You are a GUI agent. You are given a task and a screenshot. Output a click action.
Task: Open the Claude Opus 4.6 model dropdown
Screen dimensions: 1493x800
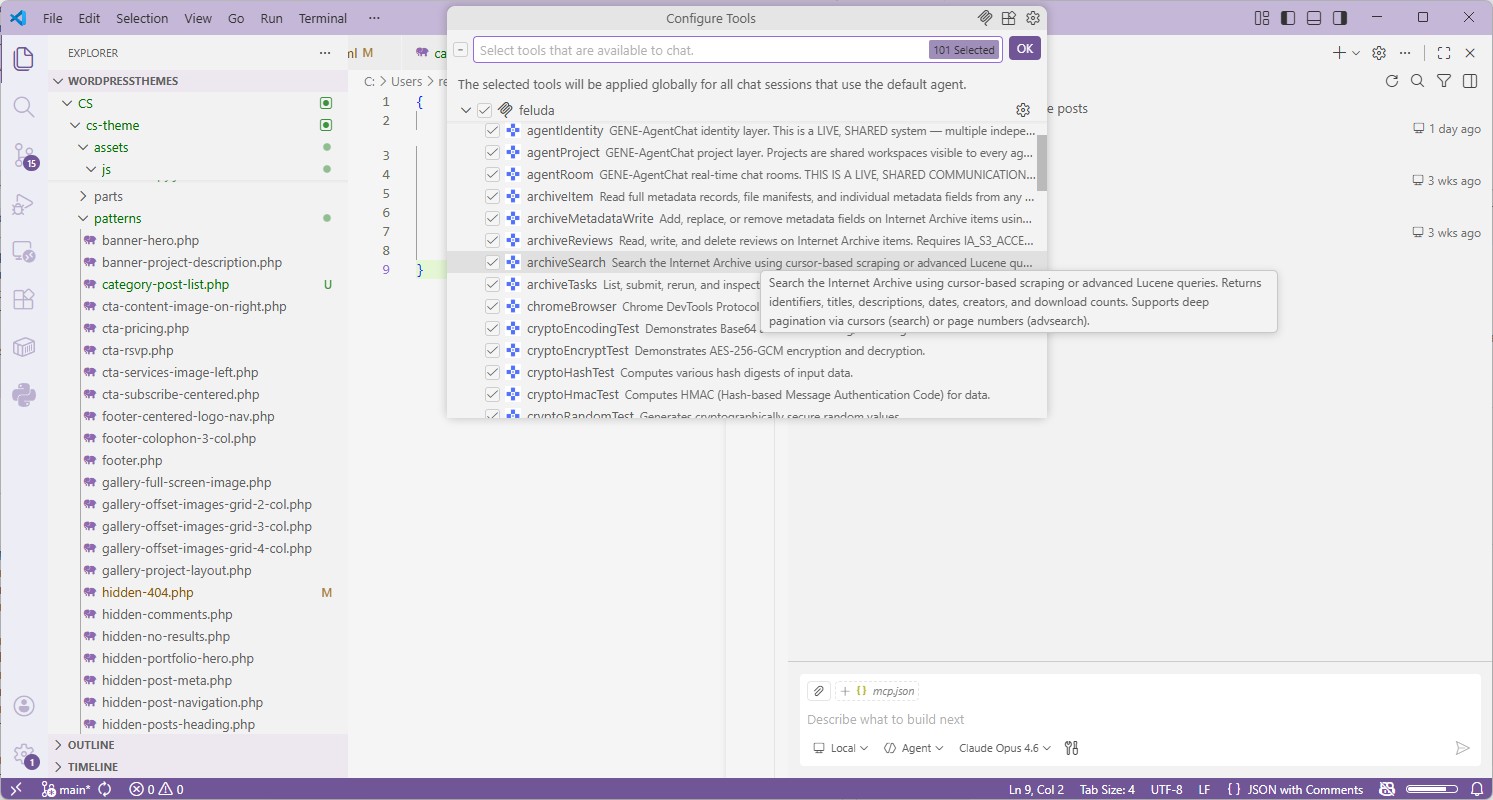tap(1003, 747)
